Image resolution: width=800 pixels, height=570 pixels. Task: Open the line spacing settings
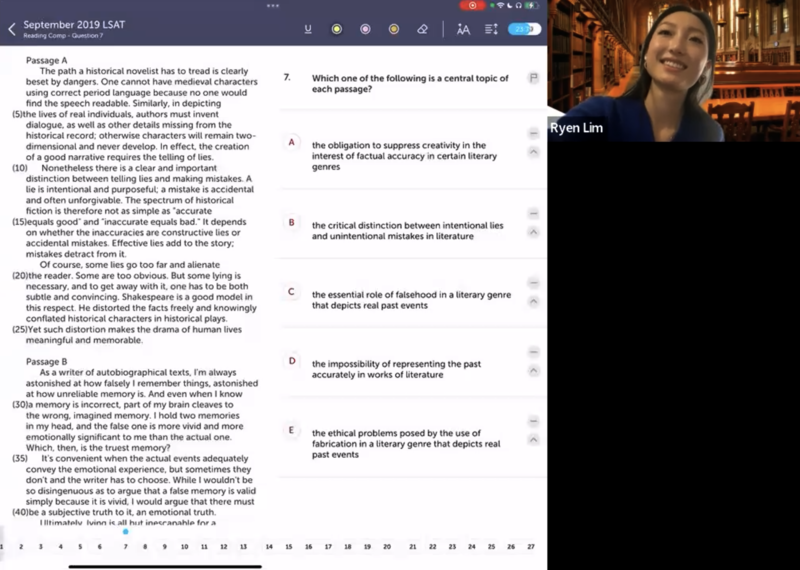[491, 29]
